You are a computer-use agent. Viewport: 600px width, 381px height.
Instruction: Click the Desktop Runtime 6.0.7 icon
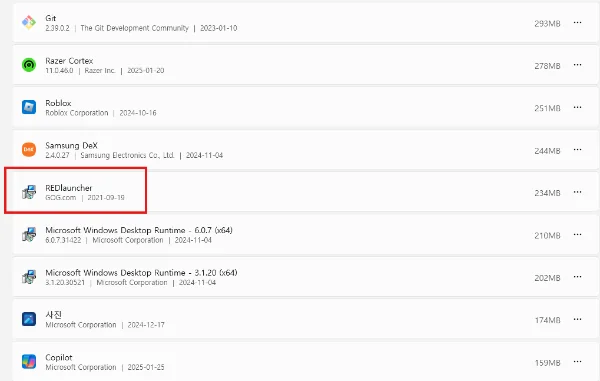[x=29, y=234]
